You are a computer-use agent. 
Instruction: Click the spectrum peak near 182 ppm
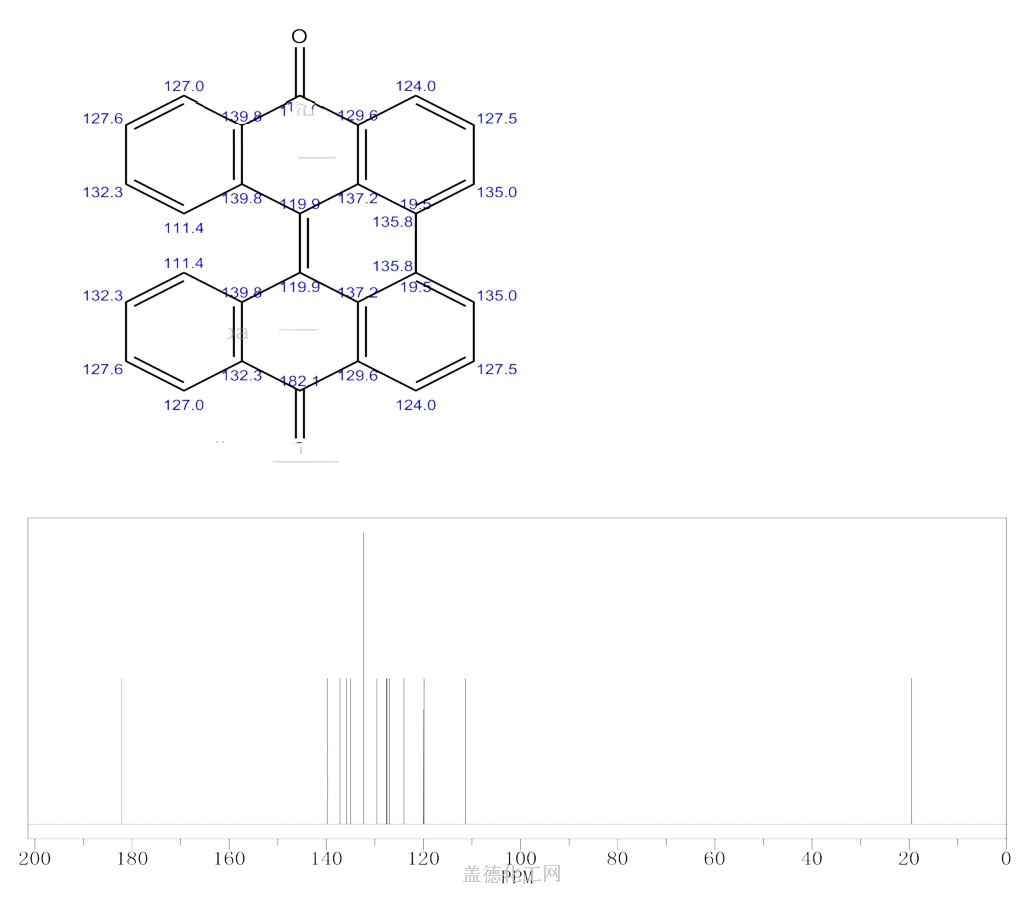pyautogui.click(x=122, y=750)
